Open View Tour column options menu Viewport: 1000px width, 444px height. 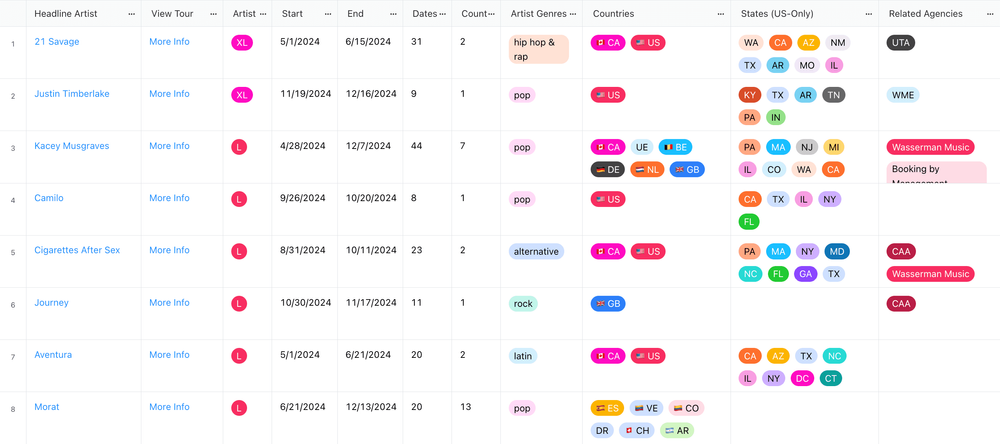tap(213, 13)
